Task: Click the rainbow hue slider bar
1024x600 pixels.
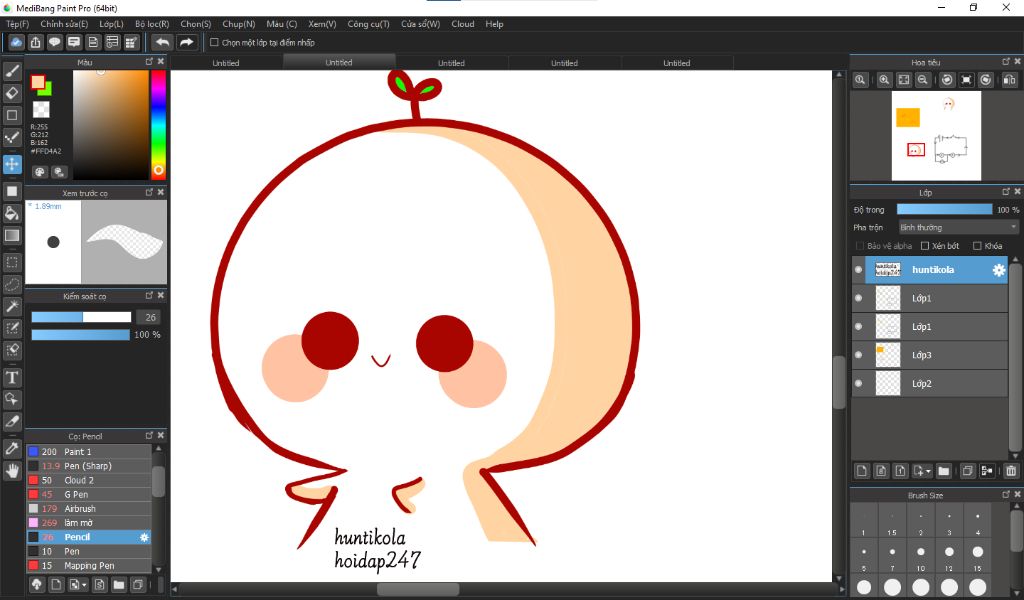Action: (158, 120)
